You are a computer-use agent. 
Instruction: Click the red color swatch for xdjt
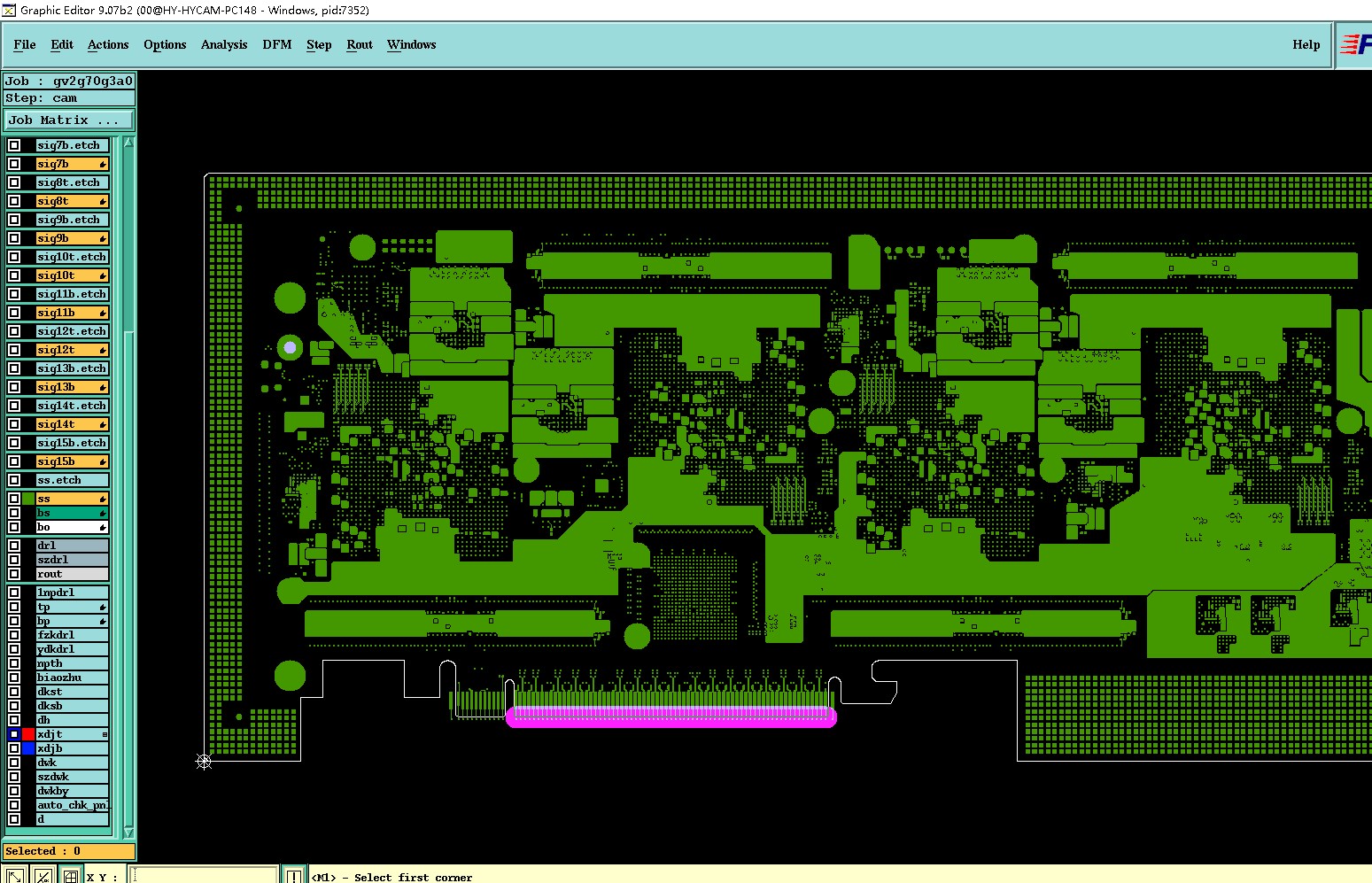pos(28,734)
